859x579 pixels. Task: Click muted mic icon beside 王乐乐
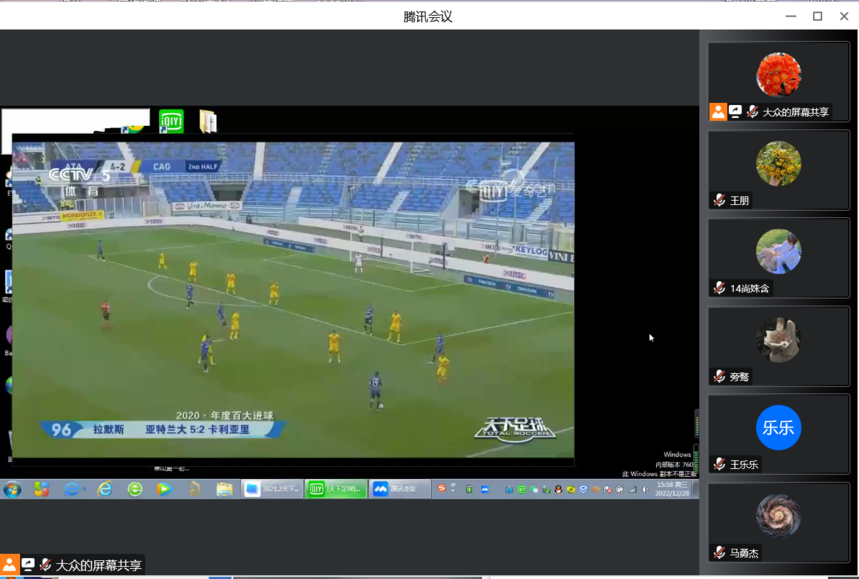[719, 465]
